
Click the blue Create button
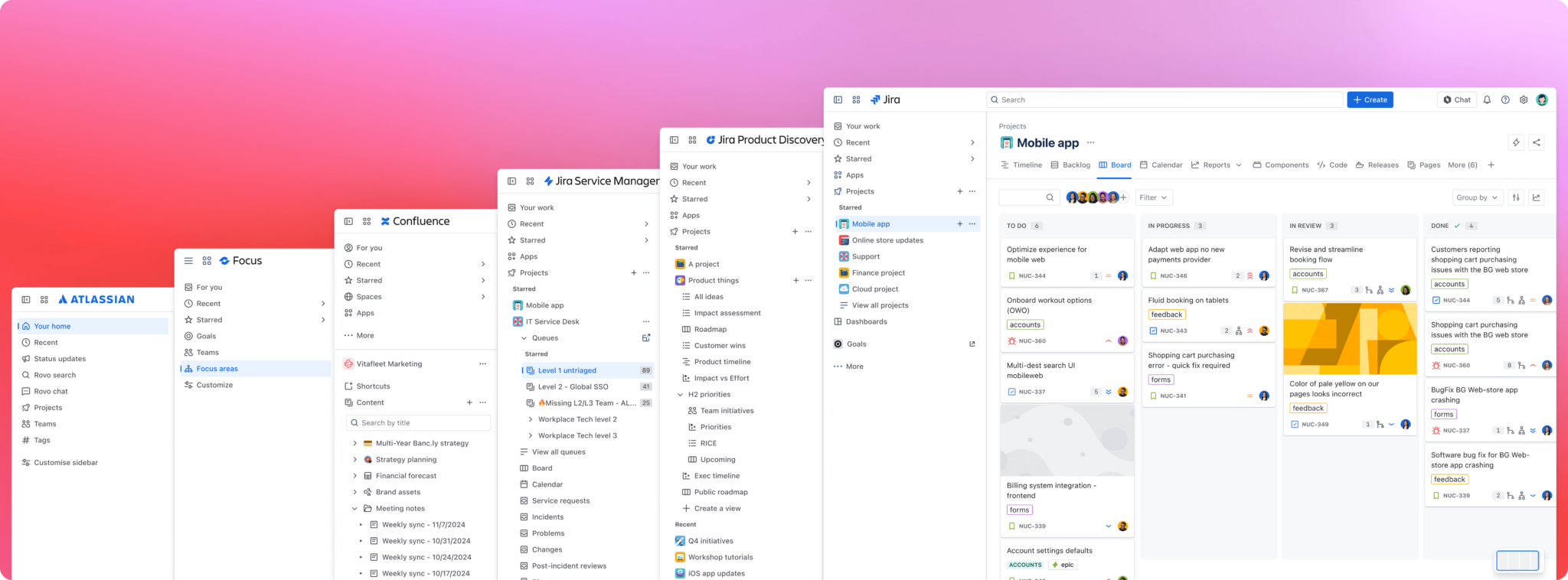pos(1370,99)
